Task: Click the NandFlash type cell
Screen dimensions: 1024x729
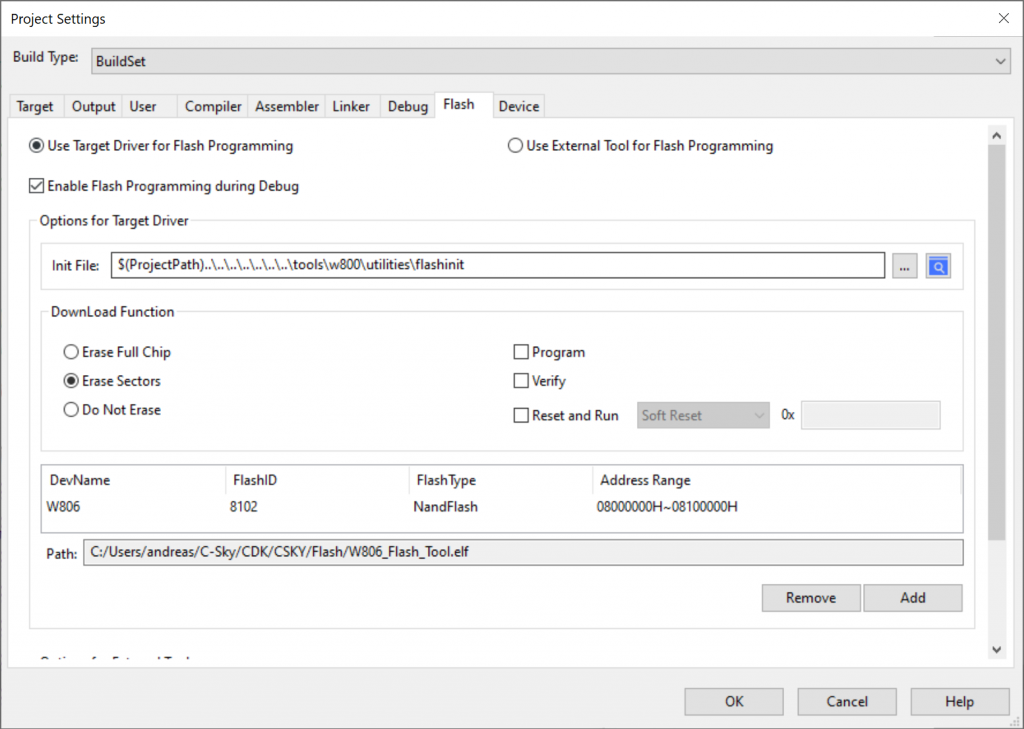Action: 445,507
